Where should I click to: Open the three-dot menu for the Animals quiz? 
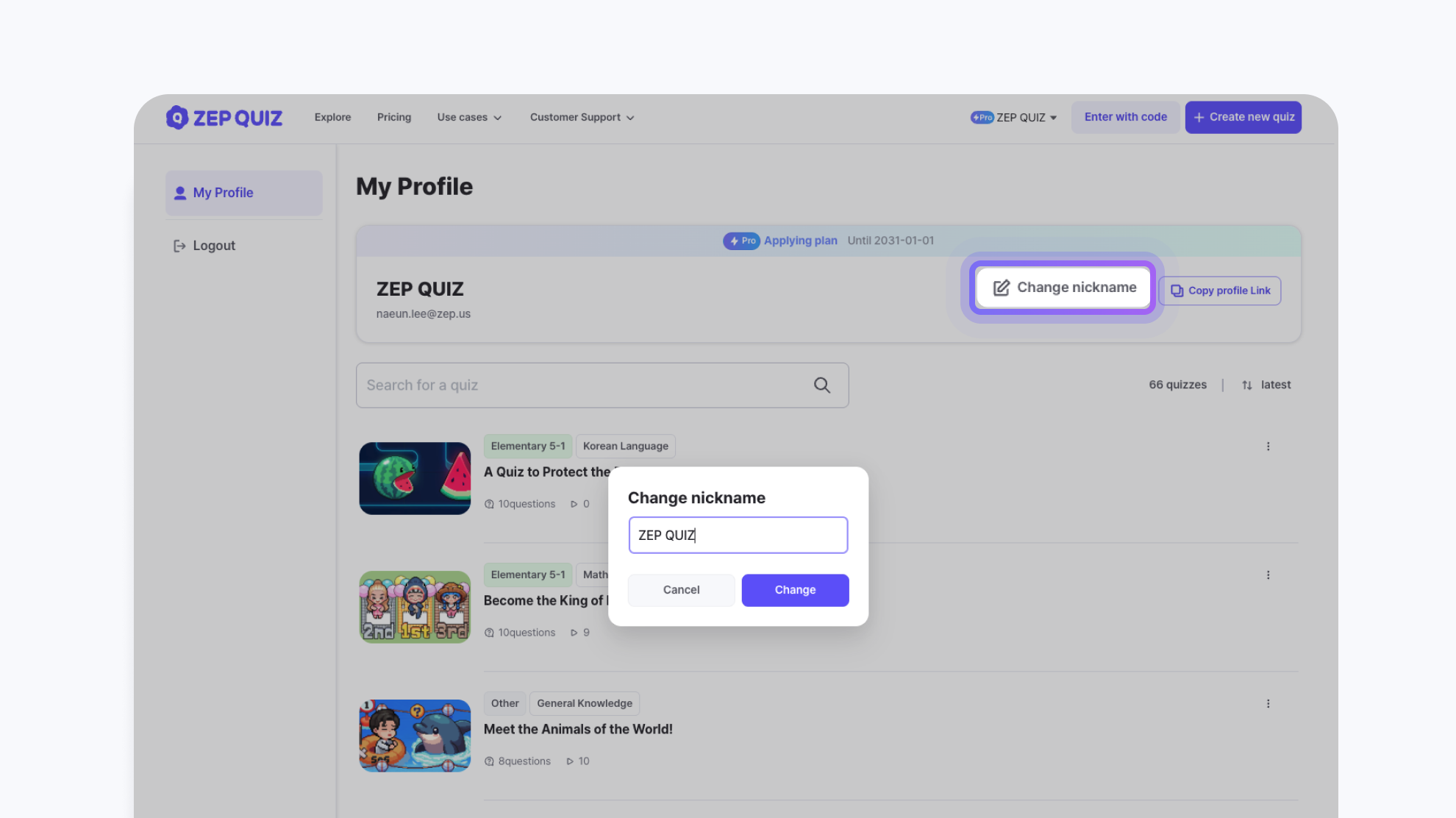(1268, 704)
